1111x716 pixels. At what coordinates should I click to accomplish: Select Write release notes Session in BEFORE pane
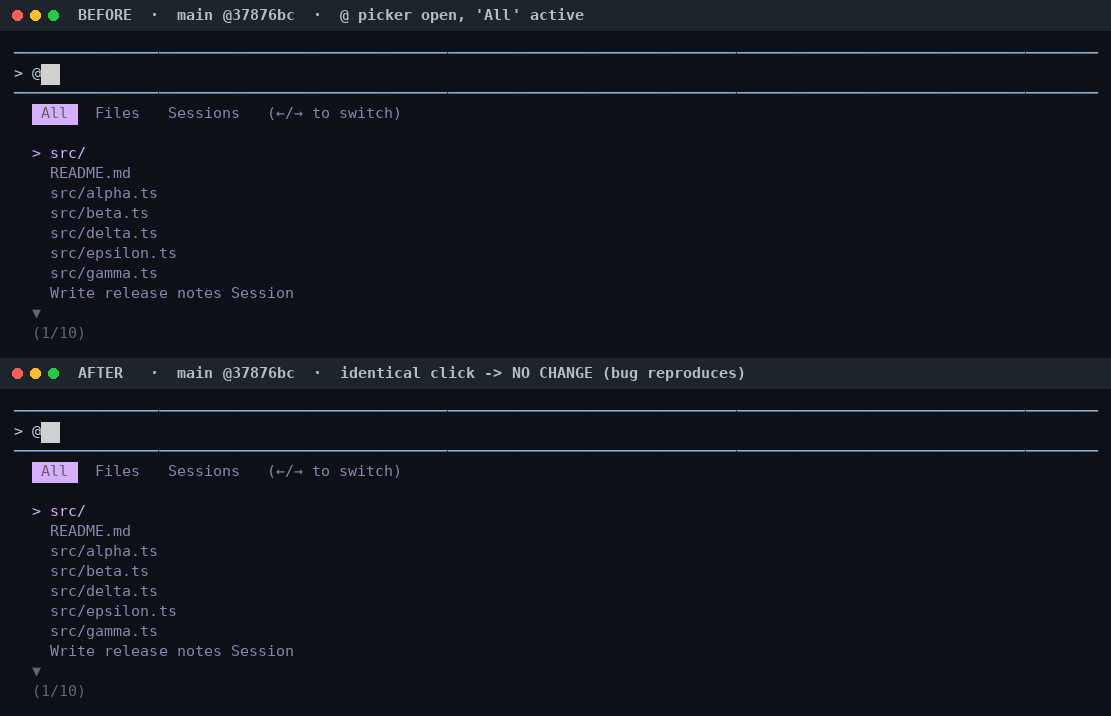[x=171, y=293]
